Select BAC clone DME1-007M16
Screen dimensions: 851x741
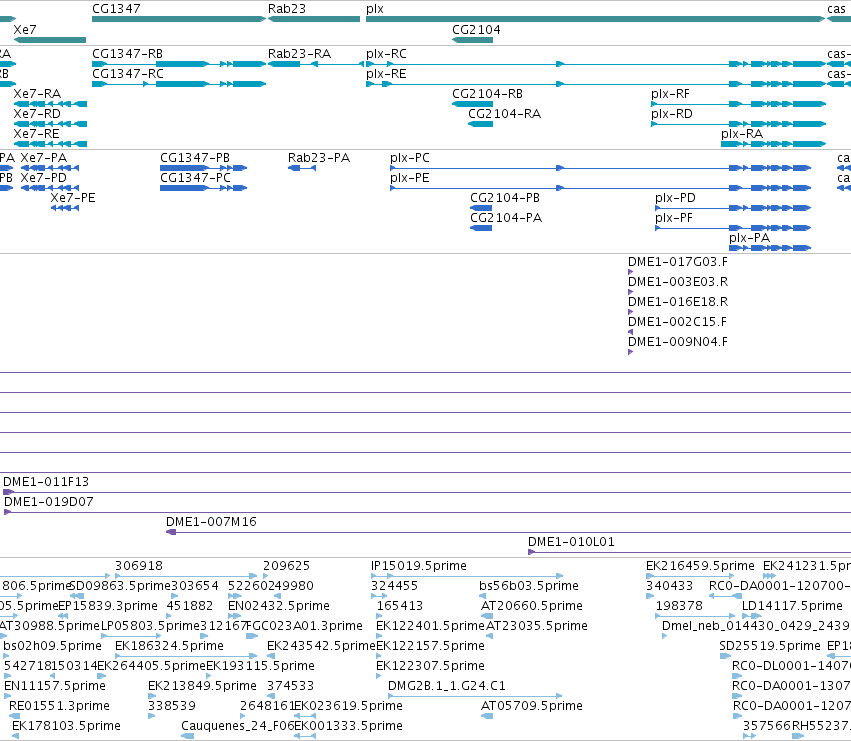tap(508, 532)
